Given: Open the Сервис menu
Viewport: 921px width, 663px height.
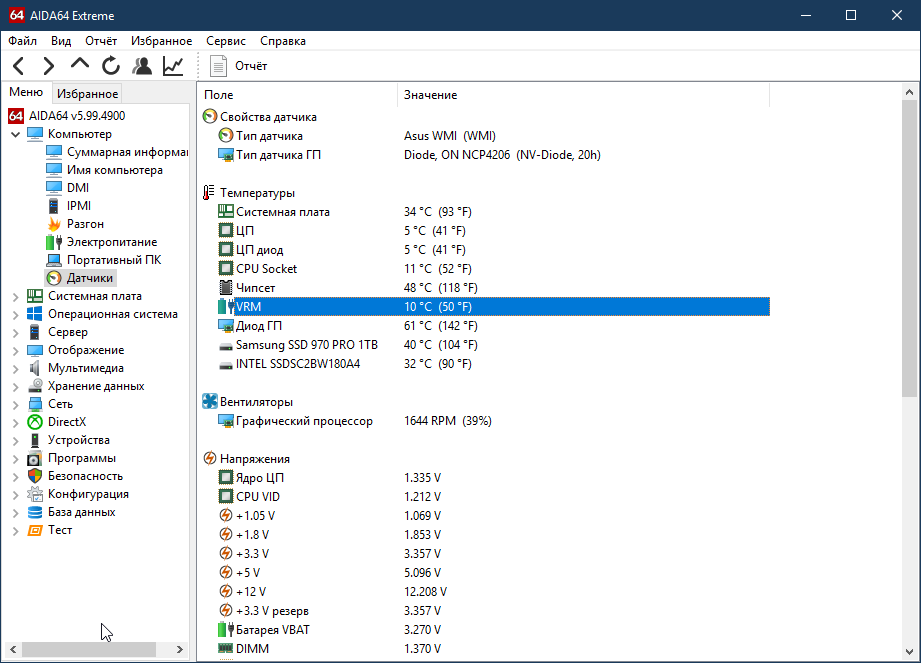Looking at the screenshot, I should pyautogui.click(x=226, y=41).
